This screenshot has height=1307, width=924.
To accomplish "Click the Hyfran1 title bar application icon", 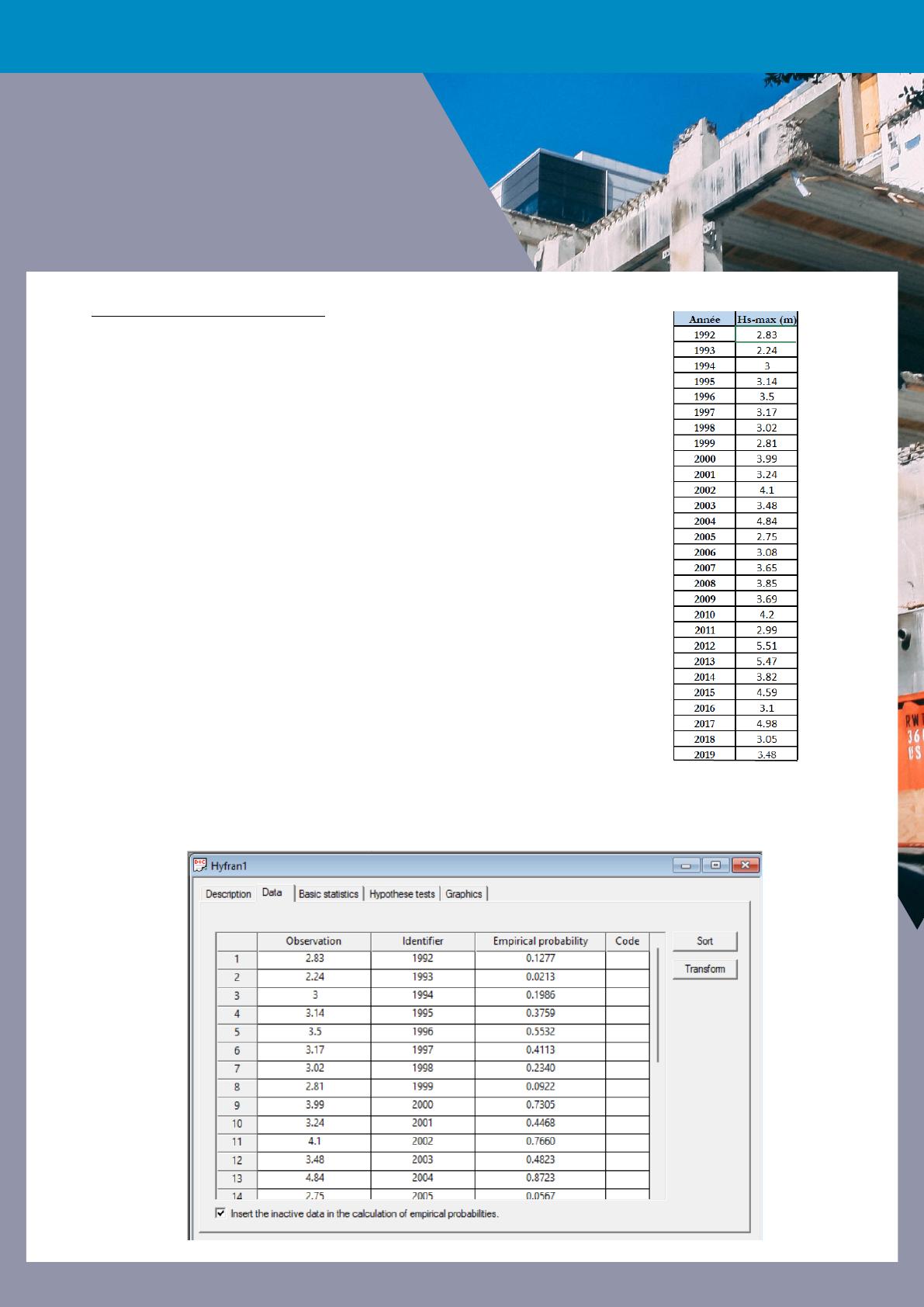I will point(200,865).
